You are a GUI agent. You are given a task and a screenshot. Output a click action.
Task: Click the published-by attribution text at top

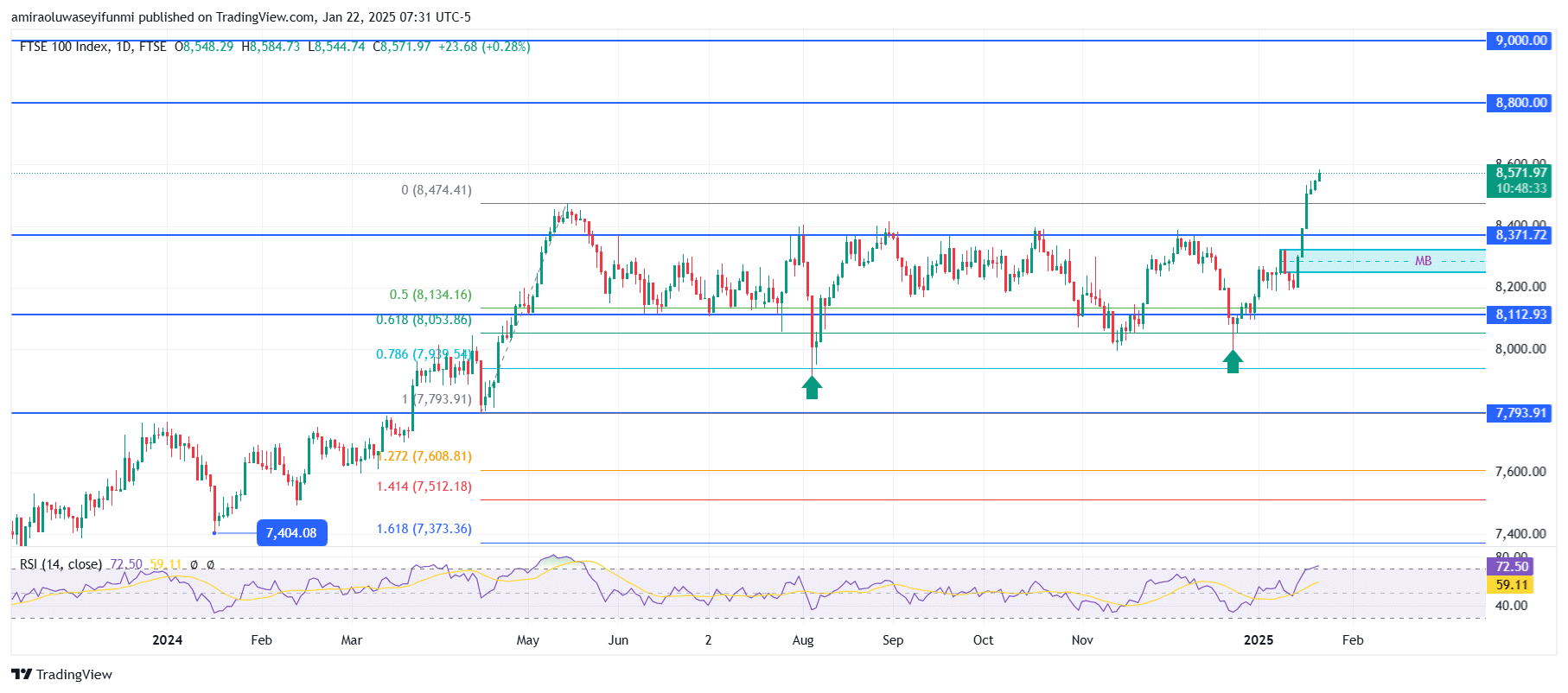pos(241,17)
